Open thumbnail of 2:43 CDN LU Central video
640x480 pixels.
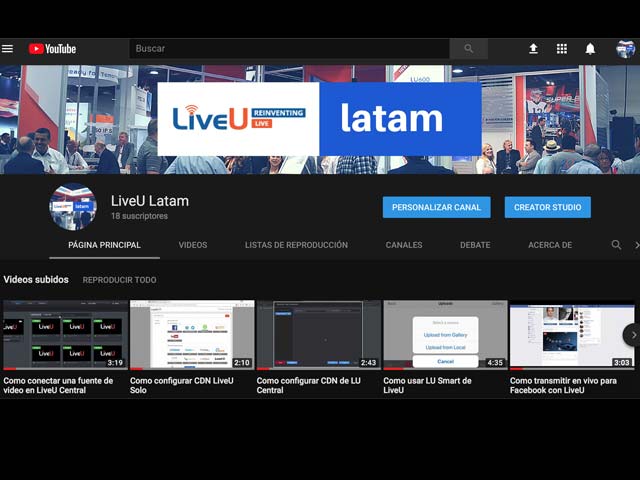[x=318, y=335]
